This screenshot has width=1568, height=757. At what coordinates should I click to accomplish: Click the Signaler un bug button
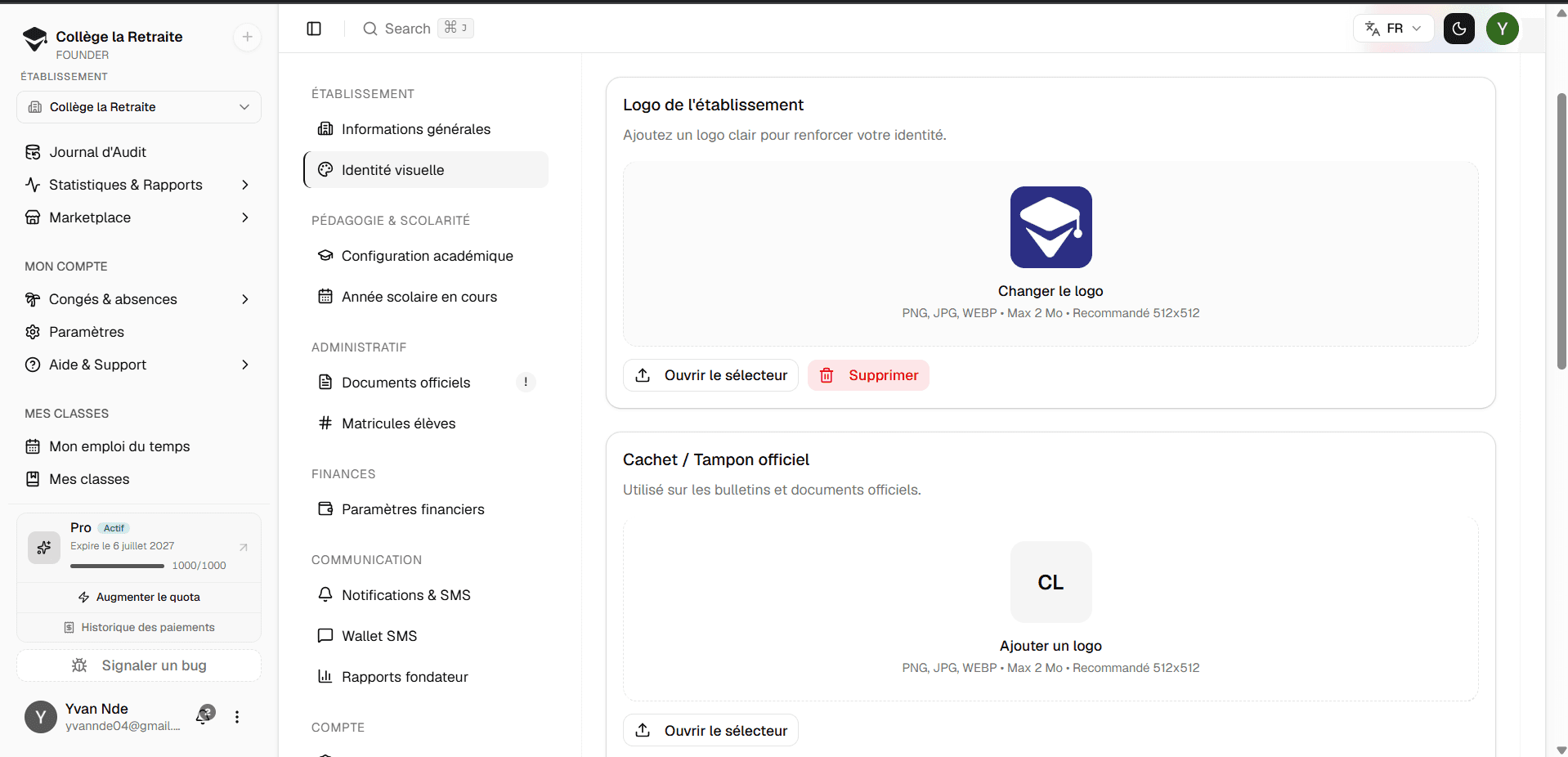139,665
